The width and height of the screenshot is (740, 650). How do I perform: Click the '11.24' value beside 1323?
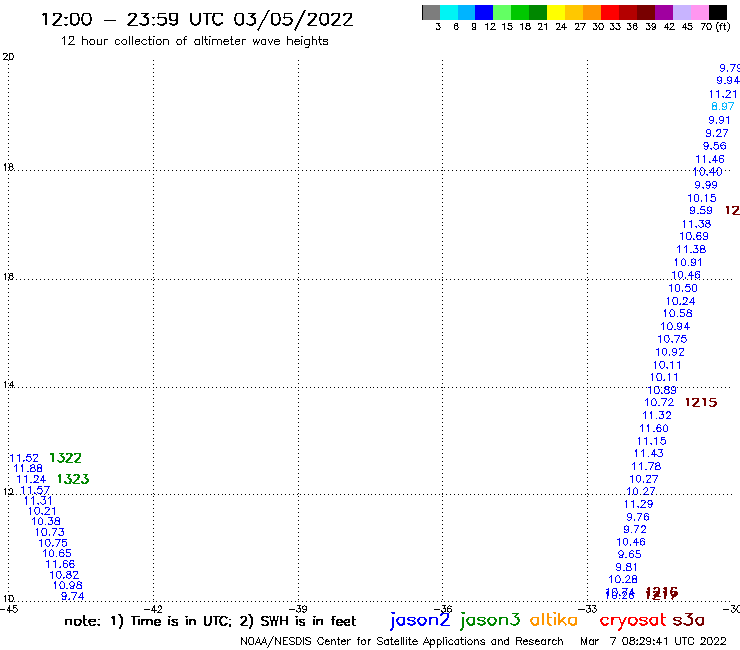coord(31,479)
